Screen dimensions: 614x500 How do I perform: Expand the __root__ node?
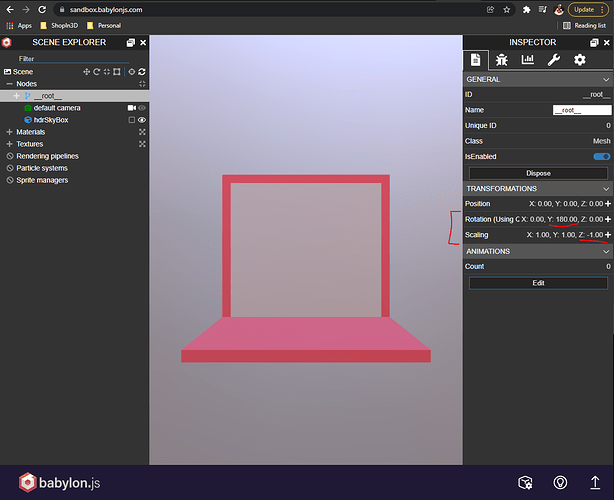tap(16, 96)
